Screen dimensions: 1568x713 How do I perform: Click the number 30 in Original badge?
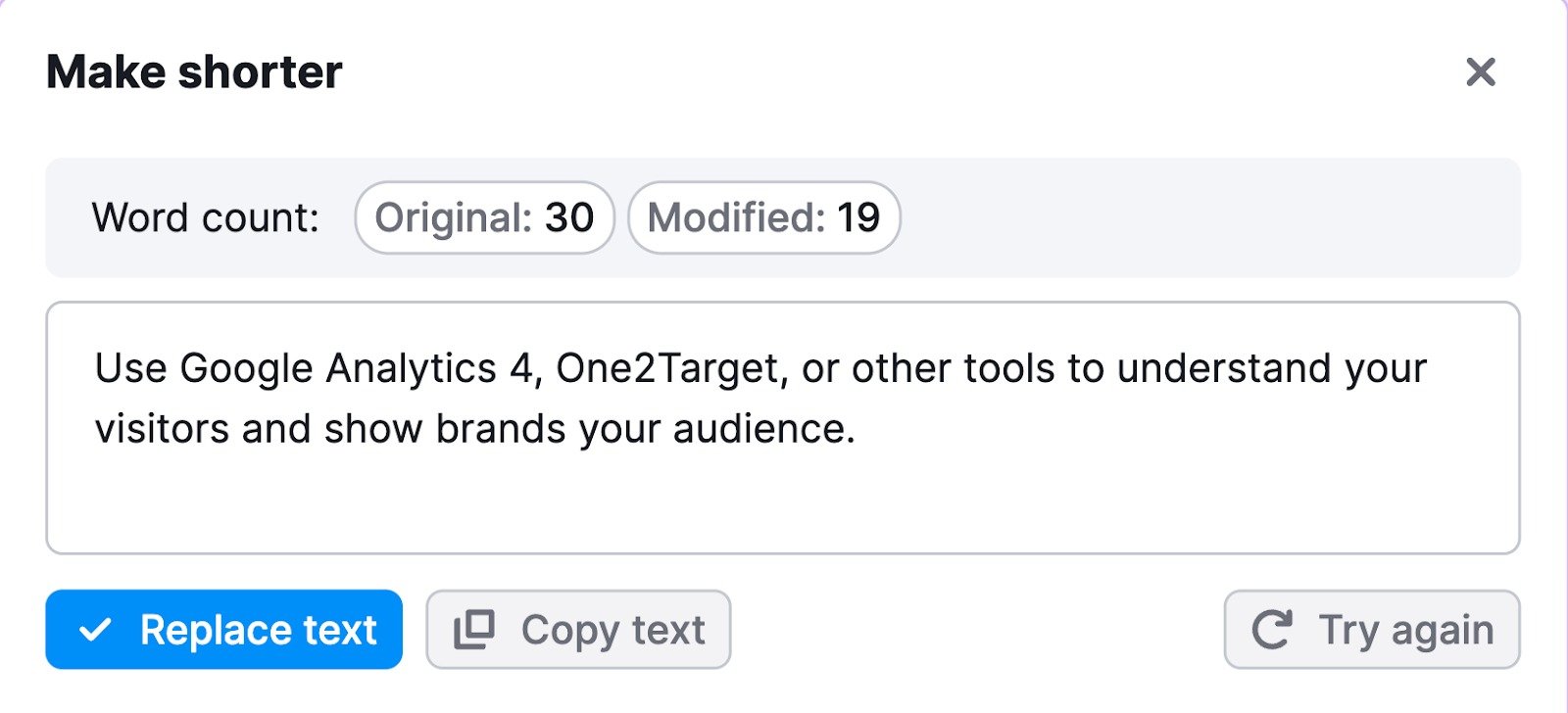click(x=569, y=217)
